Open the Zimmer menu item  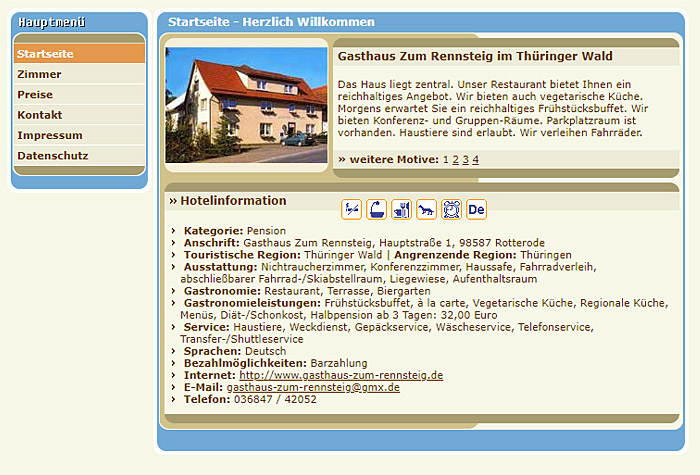coord(79,74)
